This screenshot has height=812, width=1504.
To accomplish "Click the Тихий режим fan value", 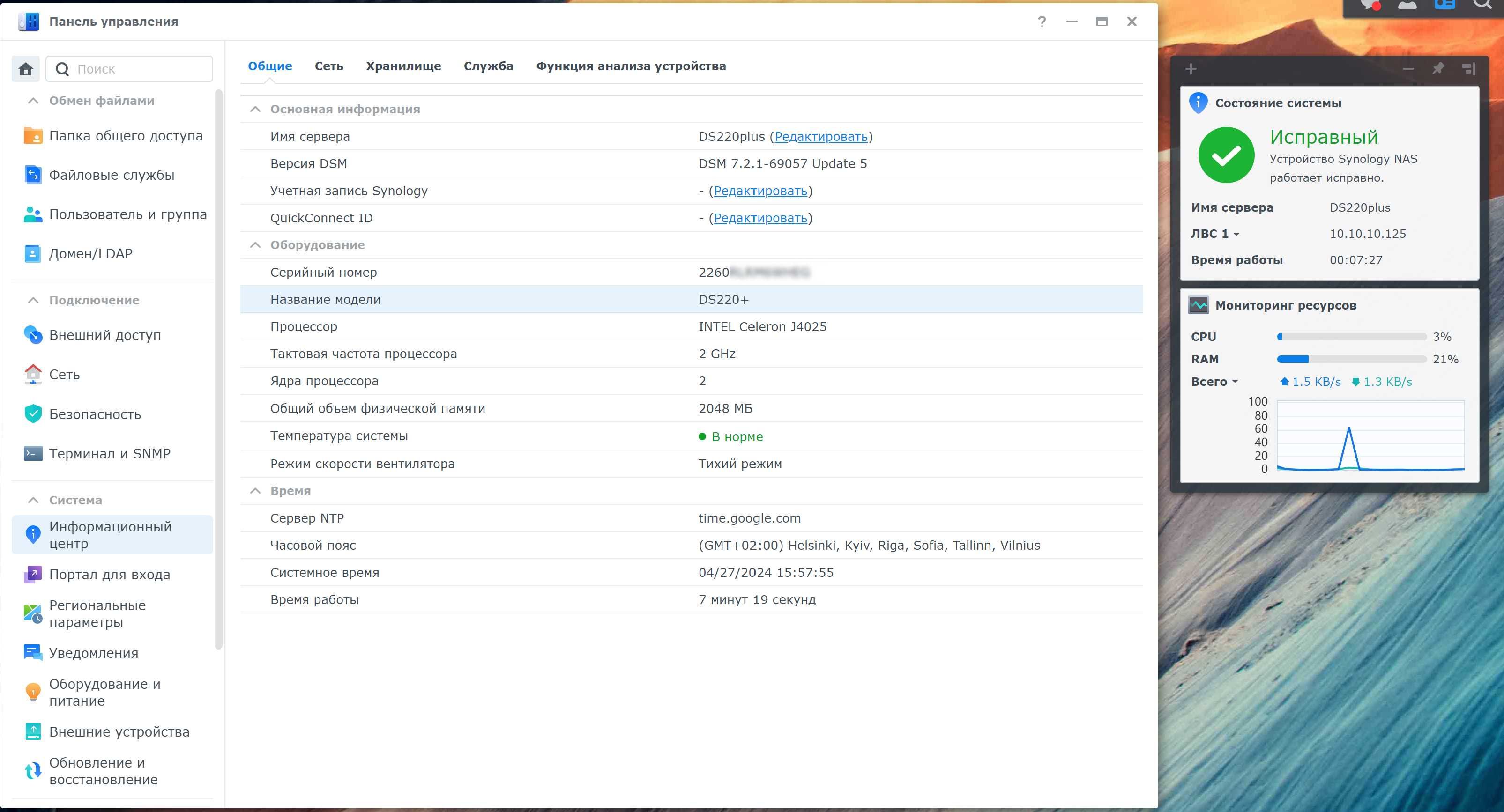I will tap(740, 464).
